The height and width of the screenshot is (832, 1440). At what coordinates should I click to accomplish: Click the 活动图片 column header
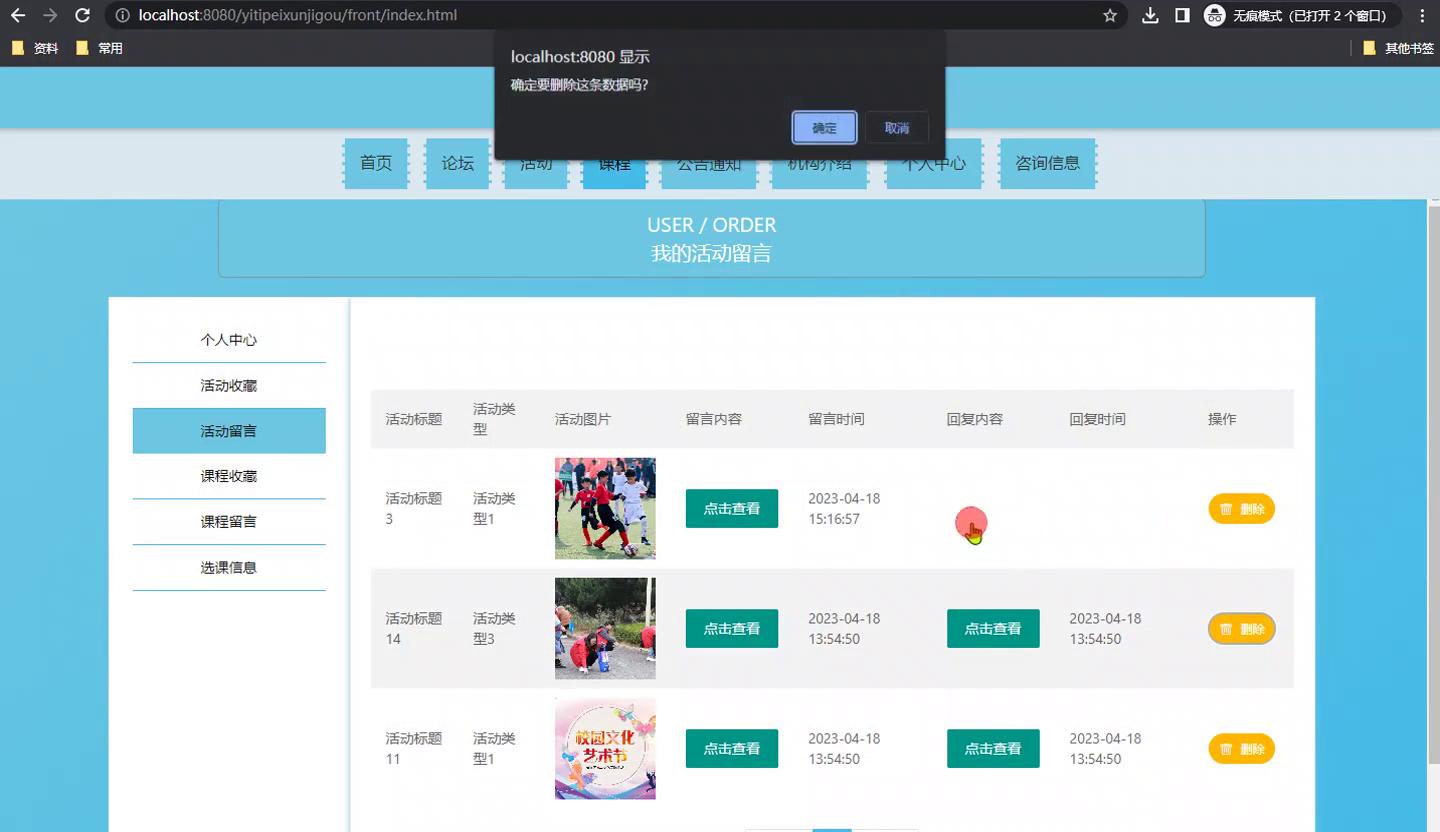point(583,419)
